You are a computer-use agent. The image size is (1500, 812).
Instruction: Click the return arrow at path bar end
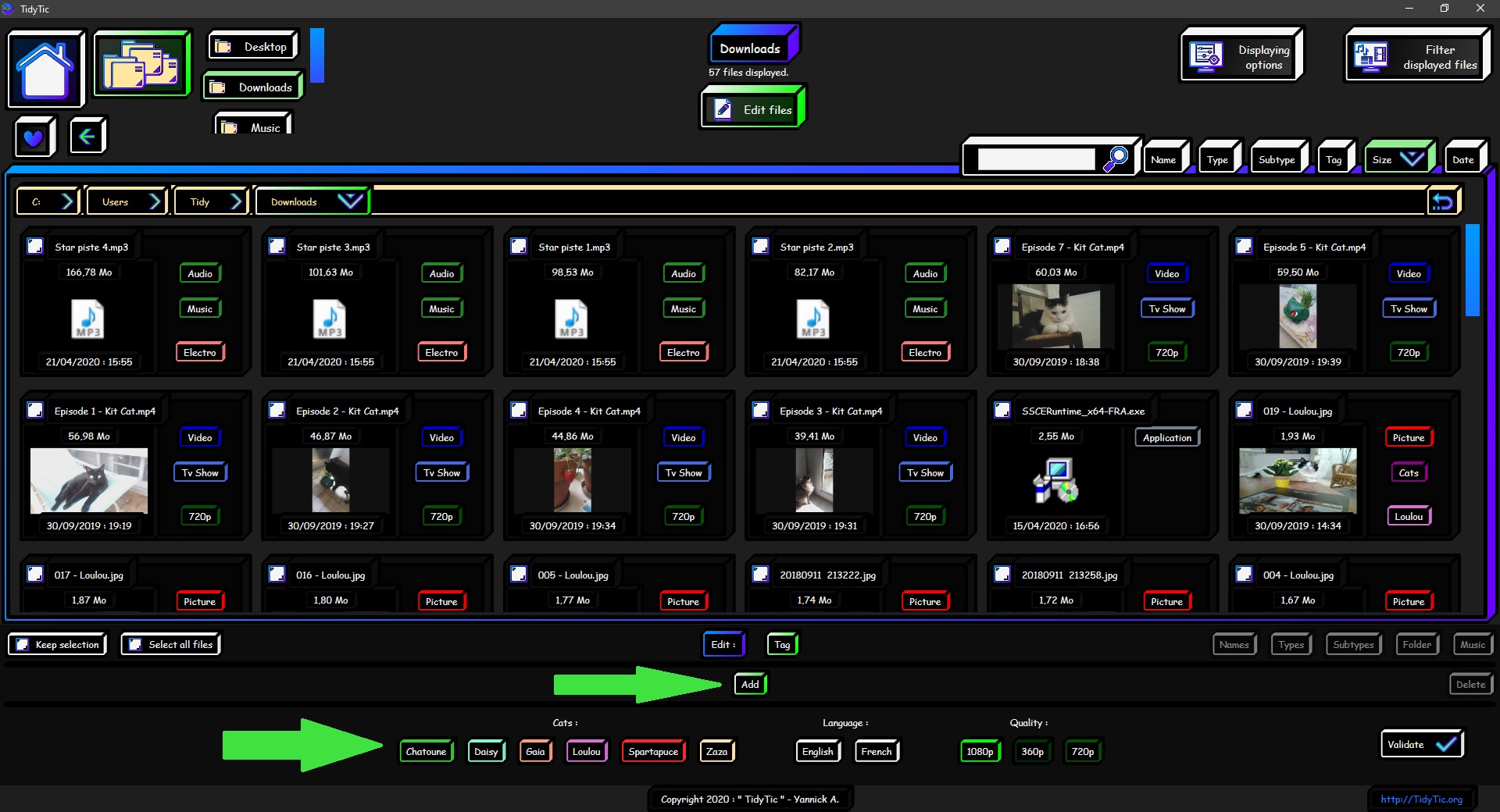click(1442, 201)
